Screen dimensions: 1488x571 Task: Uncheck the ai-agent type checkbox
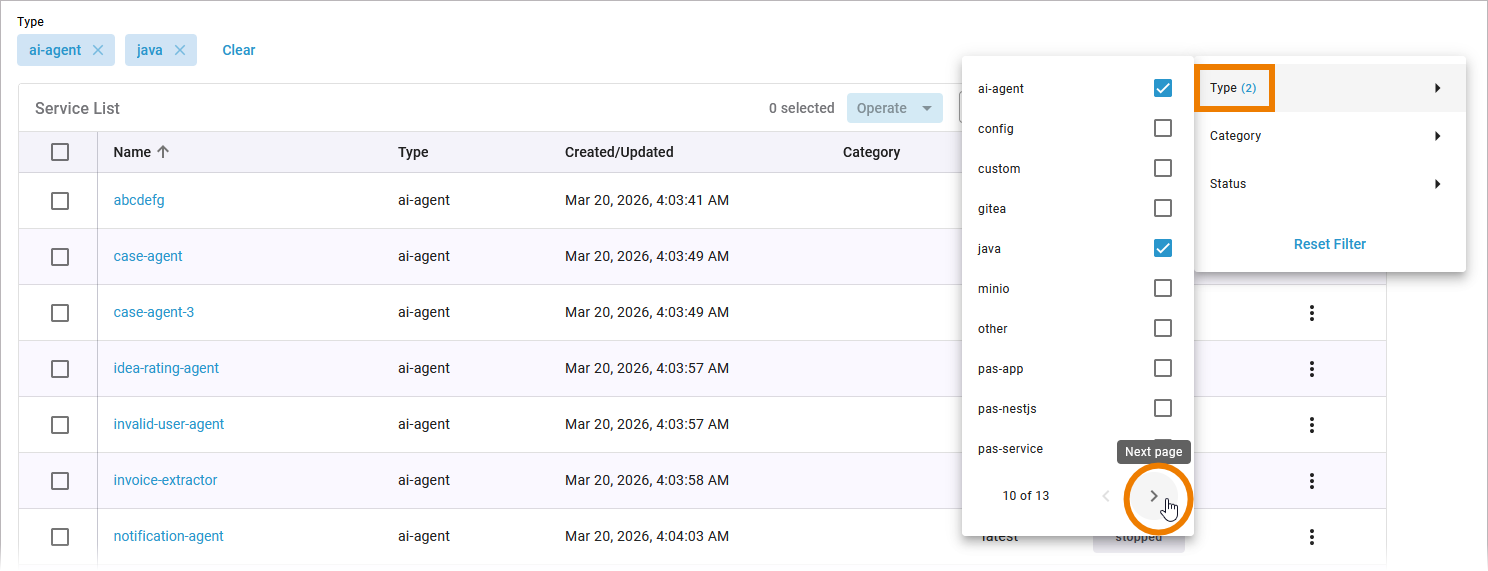[x=1162, y=88]
